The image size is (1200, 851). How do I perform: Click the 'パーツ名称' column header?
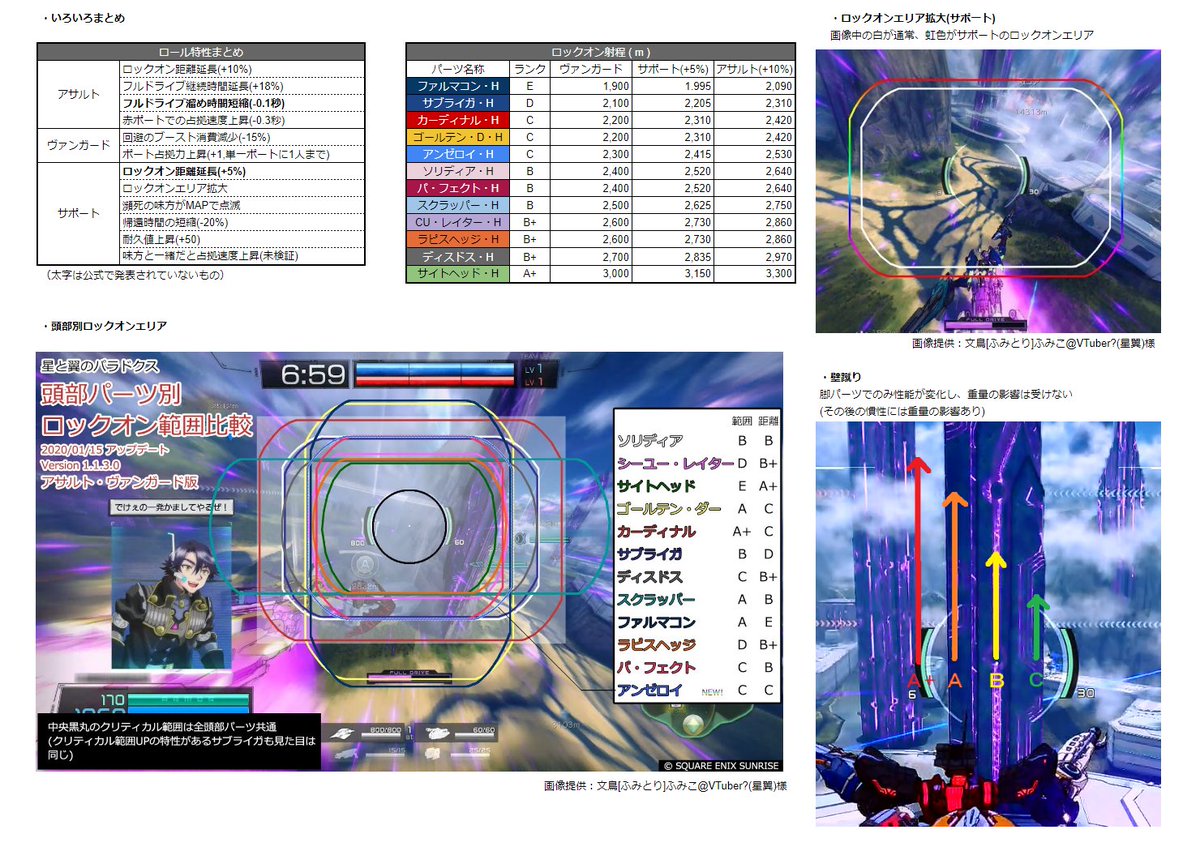458,69
